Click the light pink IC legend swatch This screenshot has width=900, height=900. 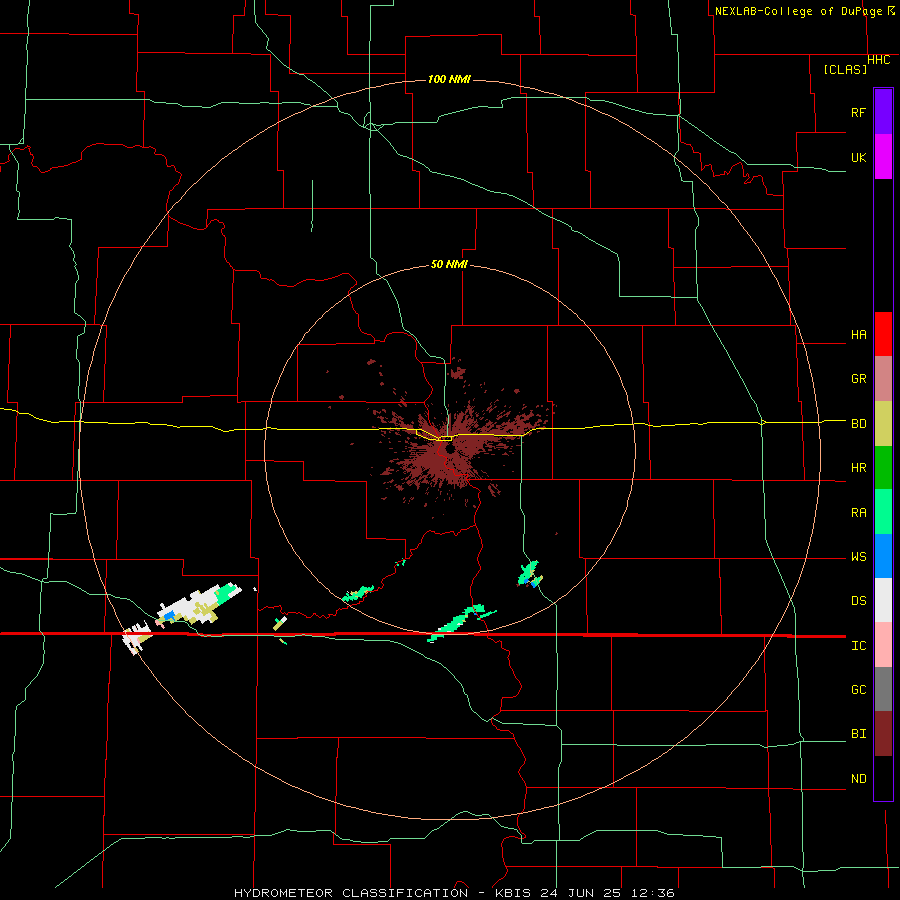pos(883,645)
